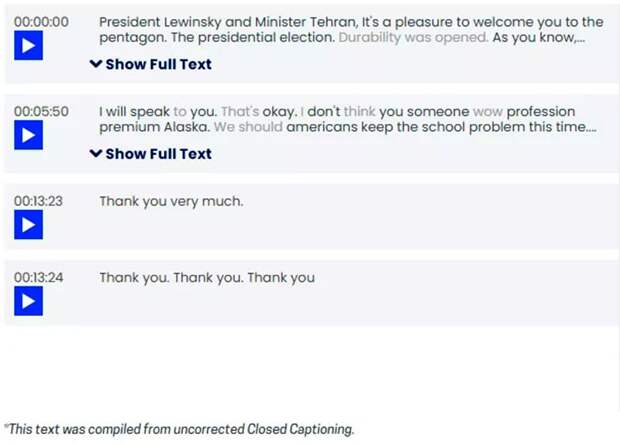Expand 'Show Full Text' under the 00:05:50 segment
The image size is (620, 445).
tap(151, 153)
